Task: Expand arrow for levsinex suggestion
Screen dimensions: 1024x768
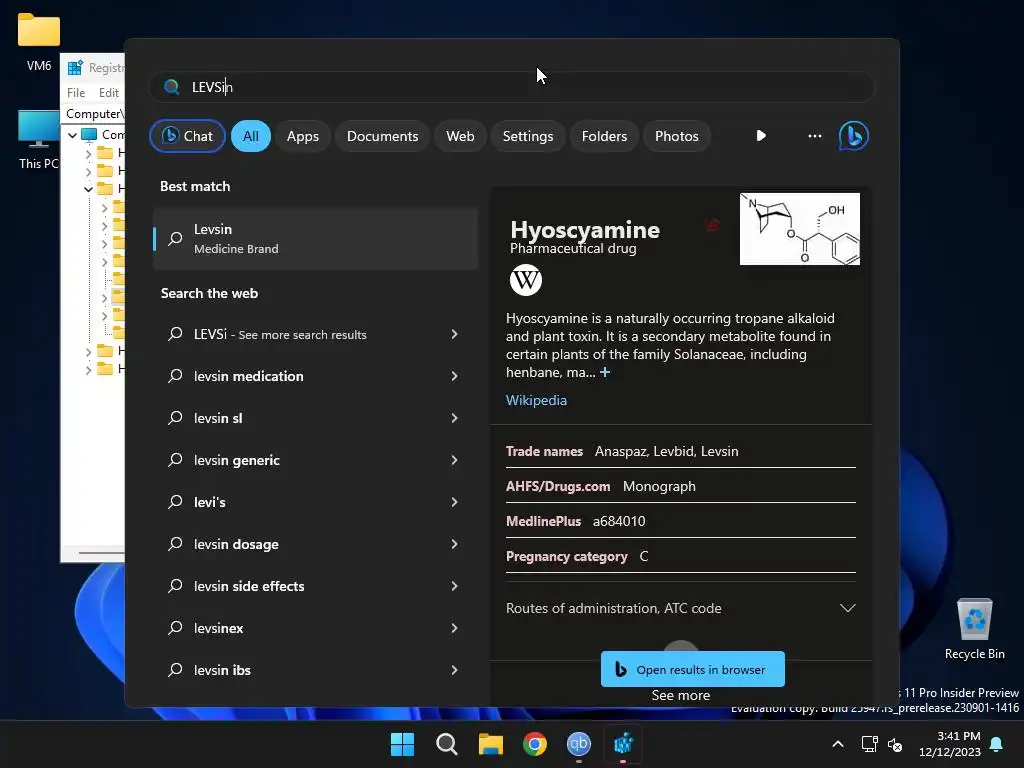Action: pos(455,628)
